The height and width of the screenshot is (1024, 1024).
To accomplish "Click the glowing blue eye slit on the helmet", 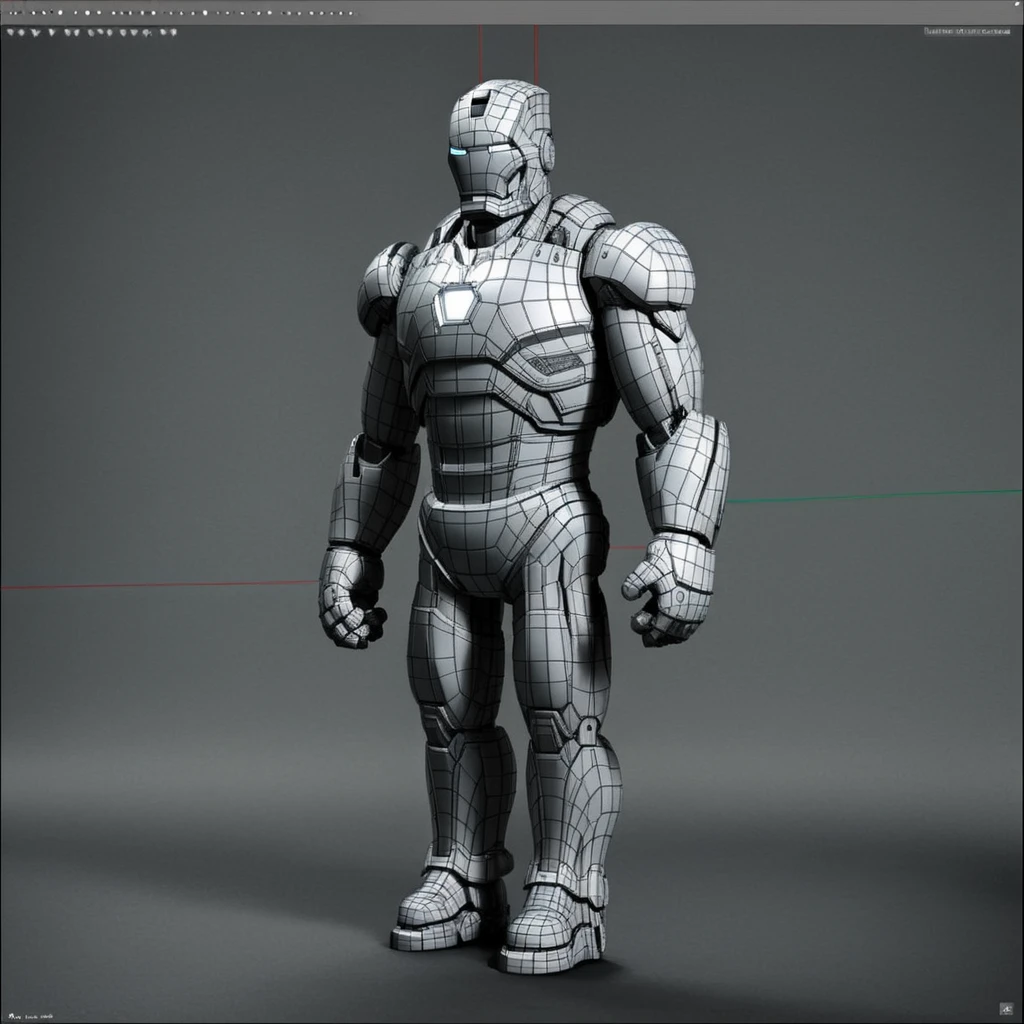I will tap(457, 153).
